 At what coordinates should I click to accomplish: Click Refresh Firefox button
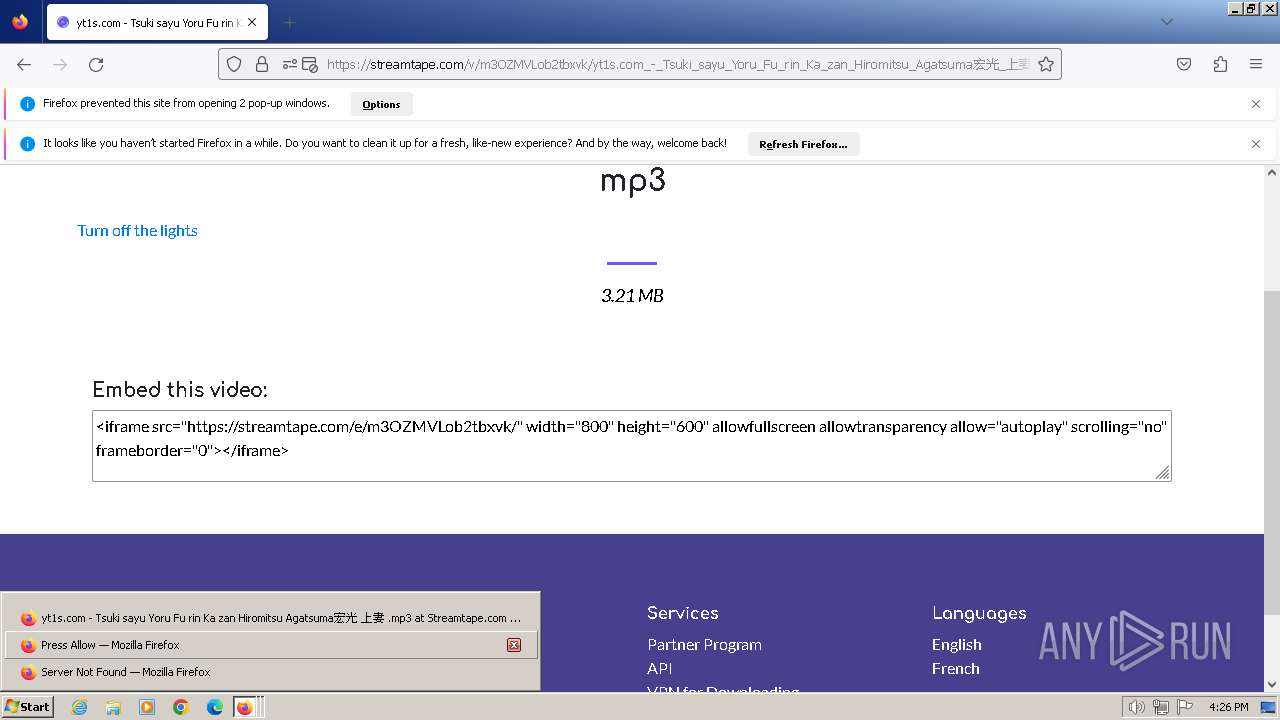click(x=803, y=144)
